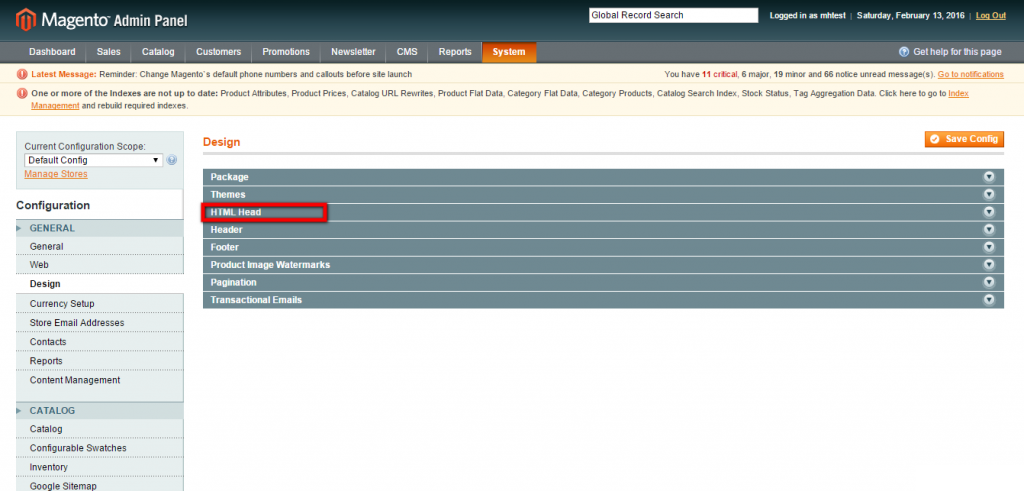Select General in the configuration sidebar
This screenshot has height=491, width=1024.
click(100, 246)
